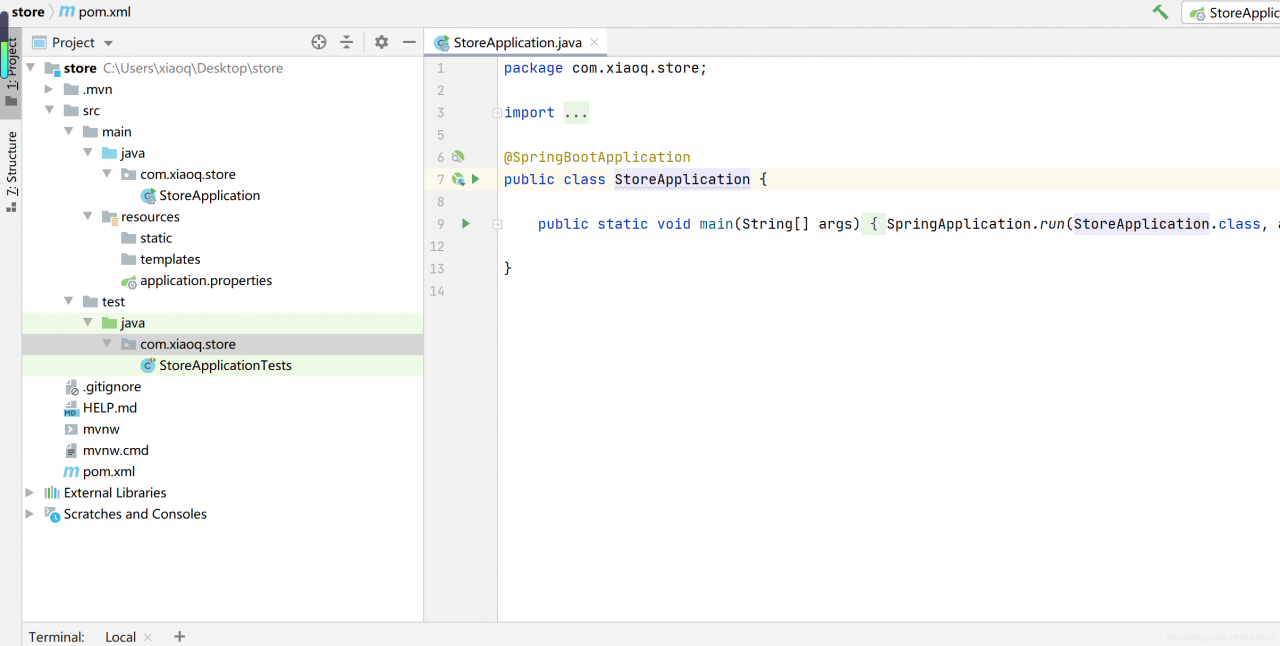The width and height of the screenshot is (1280, 646).
Task: Open the Project view dropdown
Action: tap(108, 43)
